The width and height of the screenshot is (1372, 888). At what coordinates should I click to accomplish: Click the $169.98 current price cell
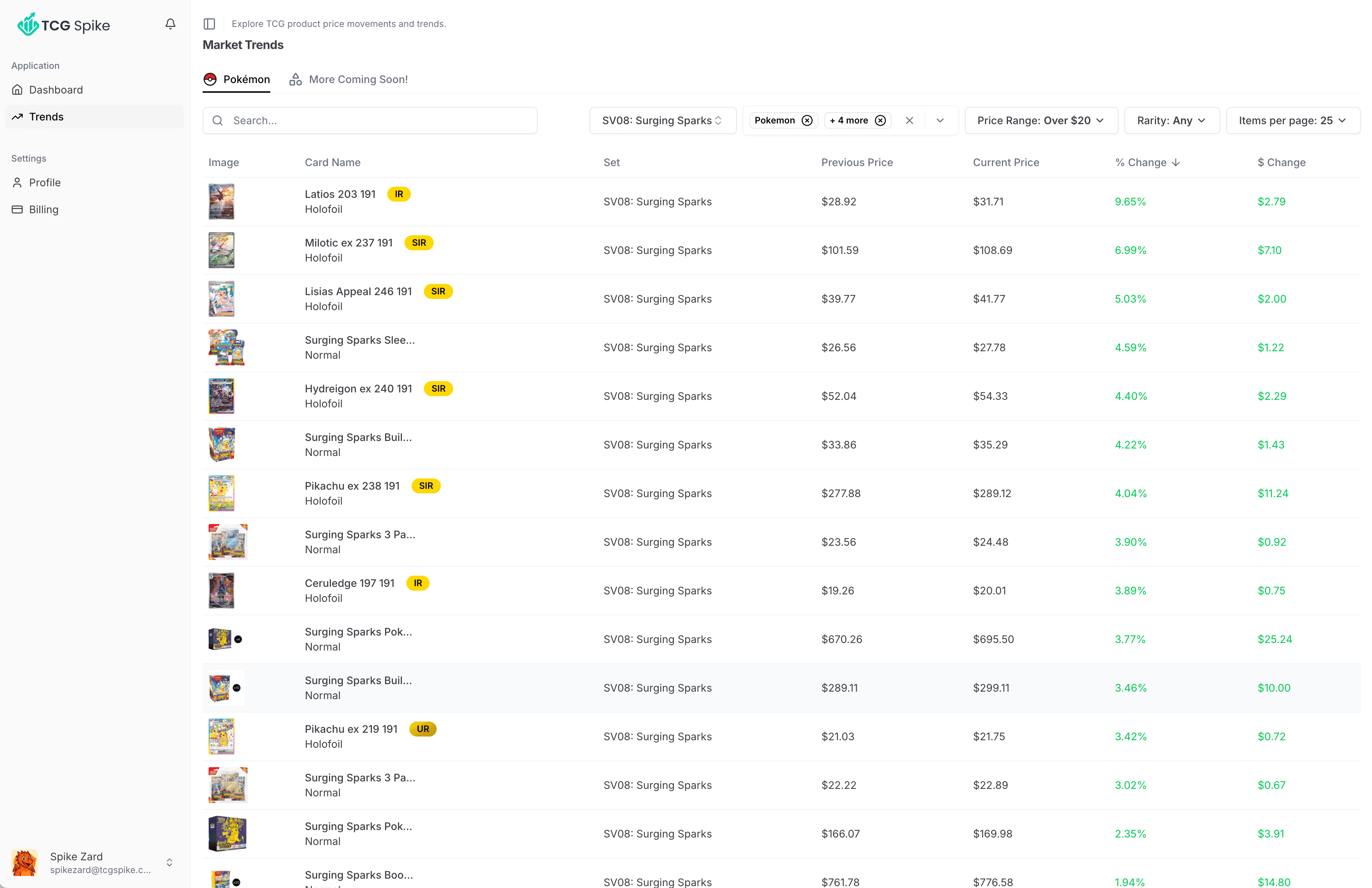[993, 834]
